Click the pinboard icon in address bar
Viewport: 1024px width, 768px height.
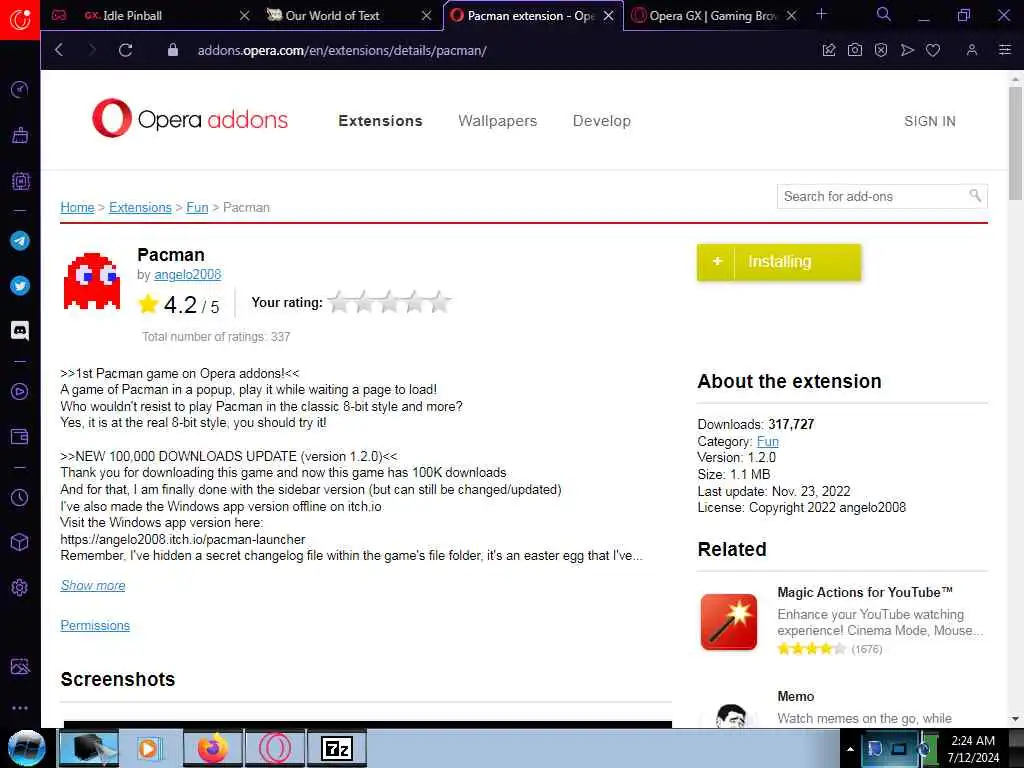pyautogui.click(x=829, y=50)
